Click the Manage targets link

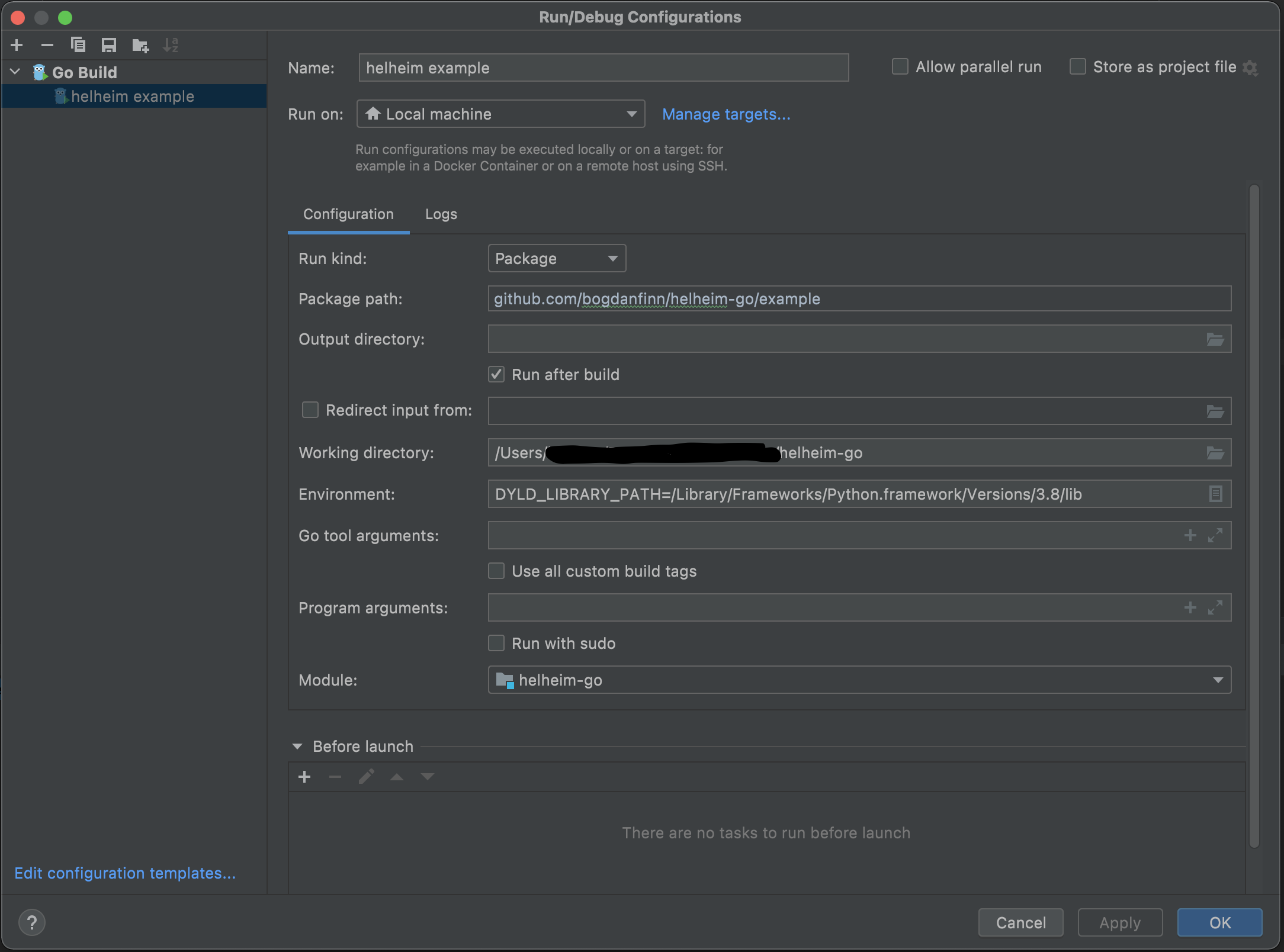(726, 114)
